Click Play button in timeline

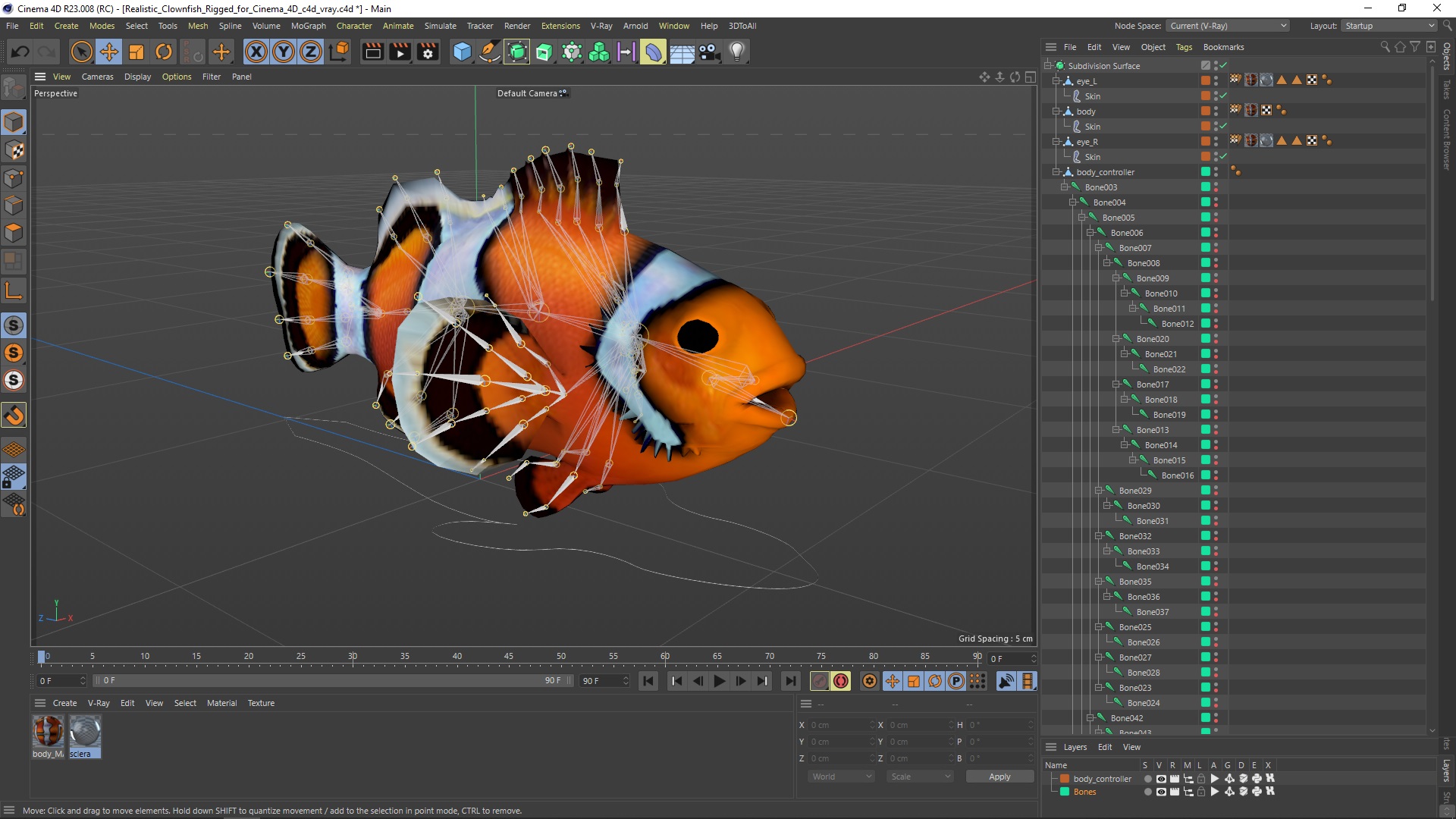point(719,681)
